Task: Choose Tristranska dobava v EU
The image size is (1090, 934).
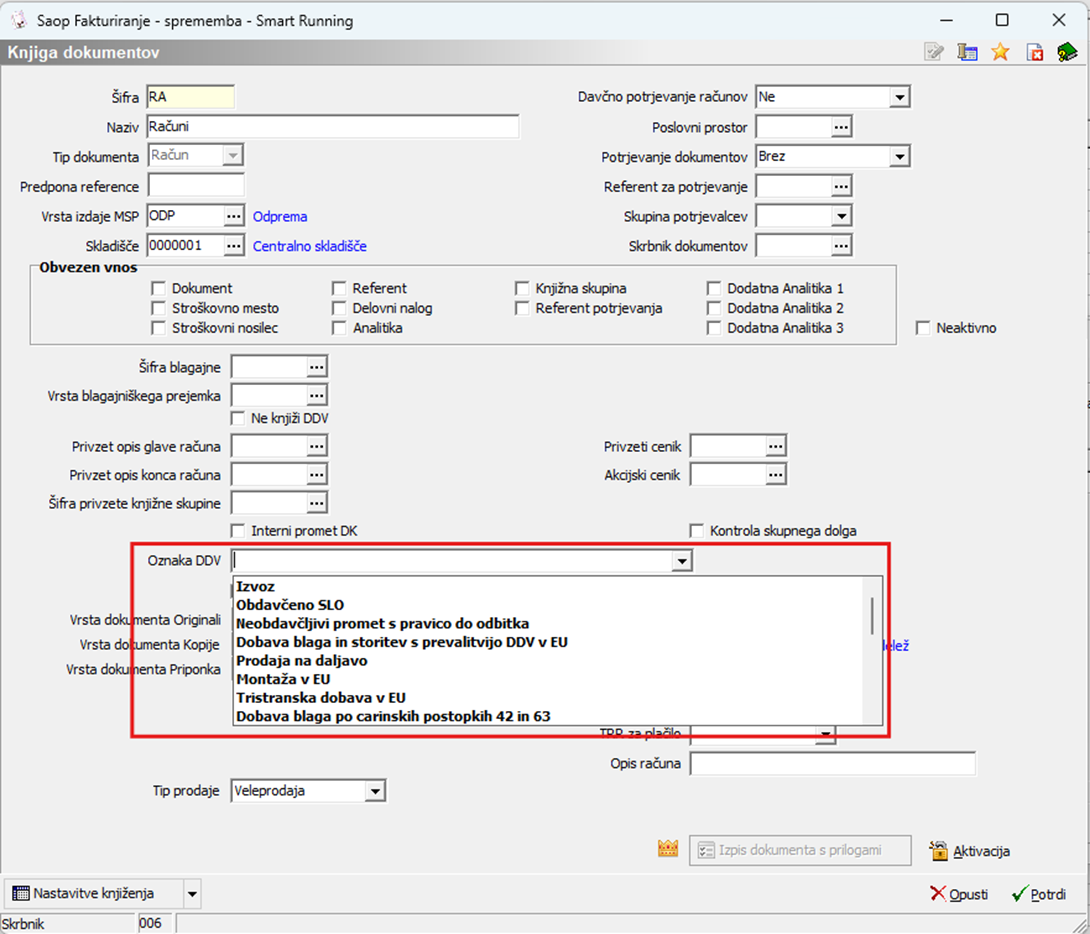Action: pos(549,698)
